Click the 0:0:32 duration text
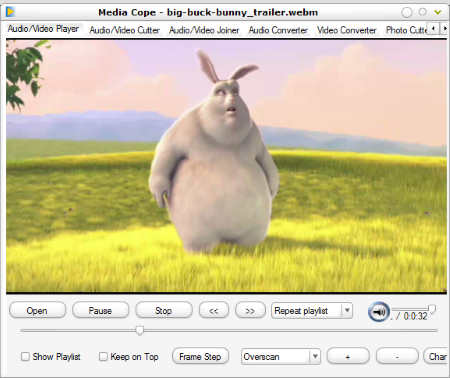 point(415,316)
